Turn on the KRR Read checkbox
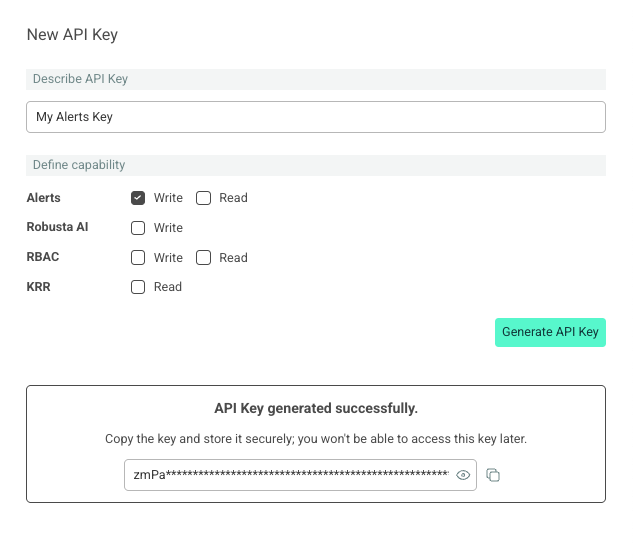633x558 pixels. 138,287
